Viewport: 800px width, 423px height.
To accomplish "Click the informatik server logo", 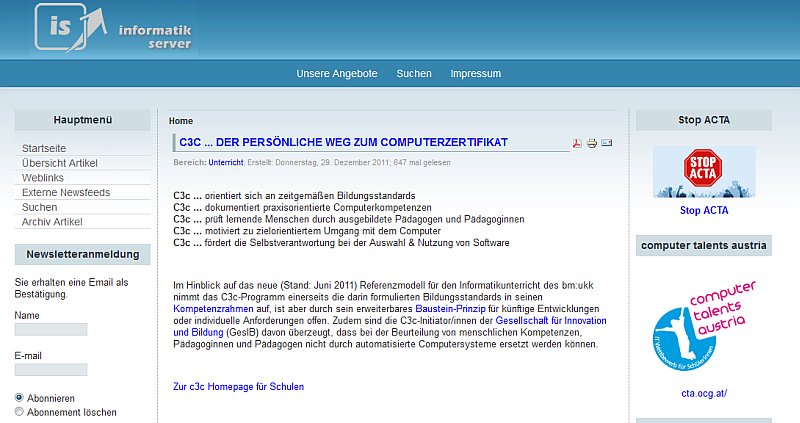I will coord(115,28).
